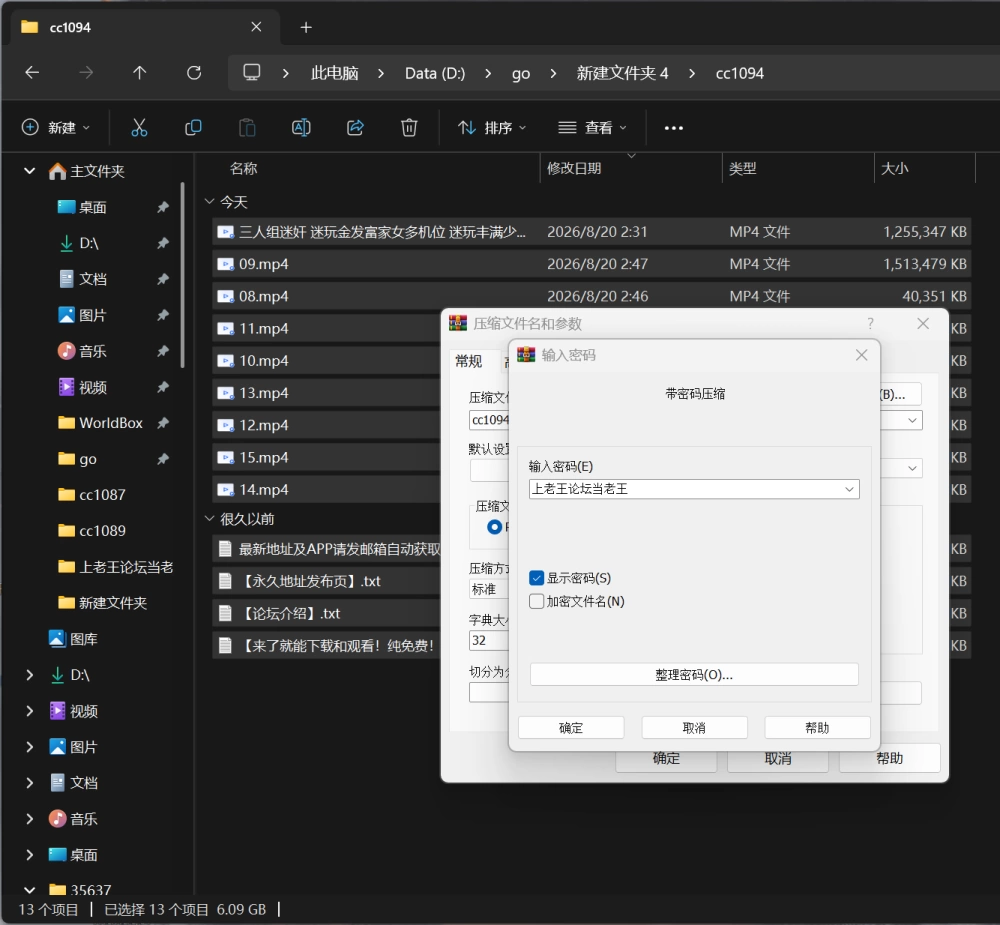This screenshot has width=1000, height=925.
Task: Enable 加密文件名(N) checkbox
Action: pyautogui.click(x=536, y=601)
